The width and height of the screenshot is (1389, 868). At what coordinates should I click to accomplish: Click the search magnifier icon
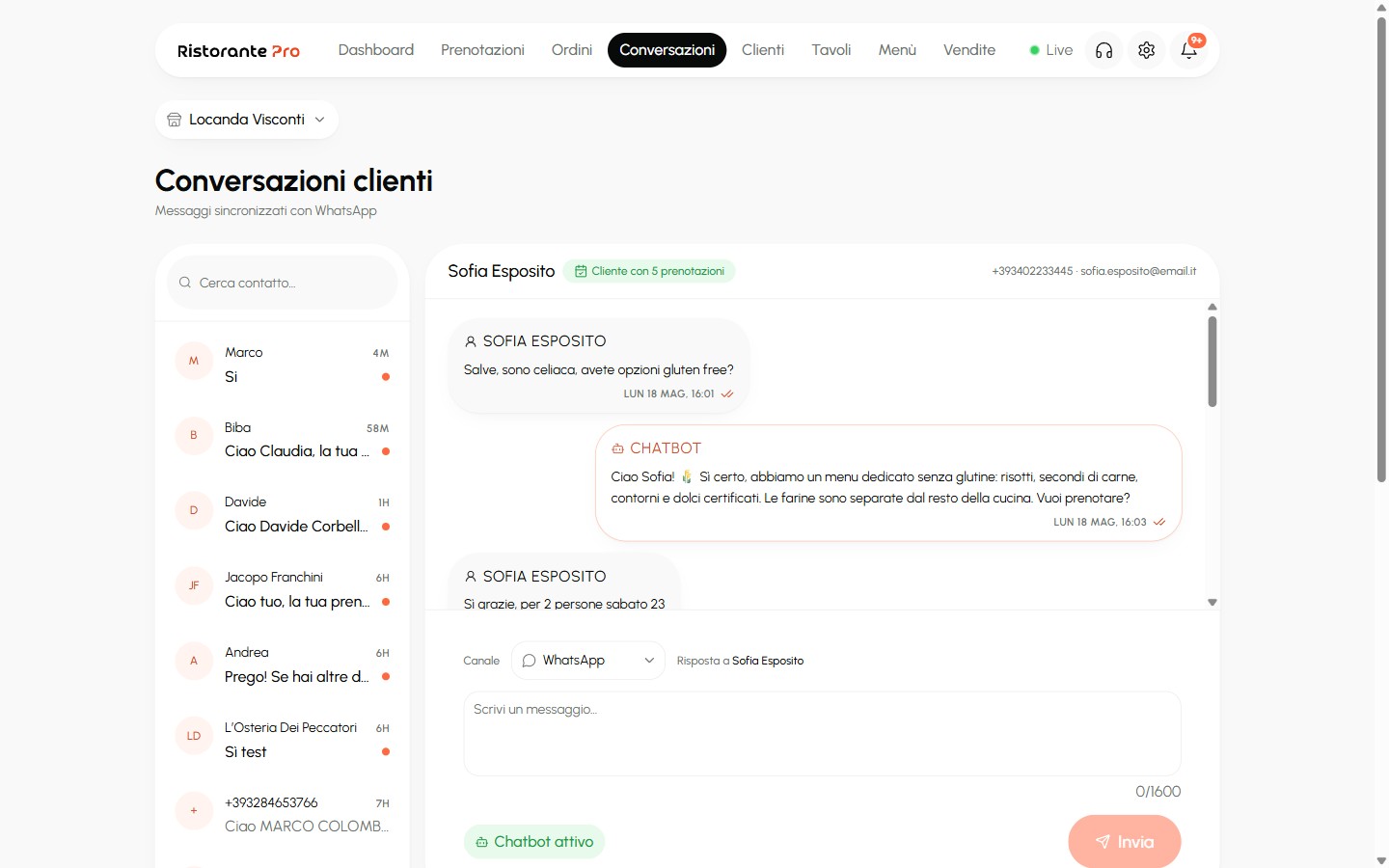click(185, 283)
